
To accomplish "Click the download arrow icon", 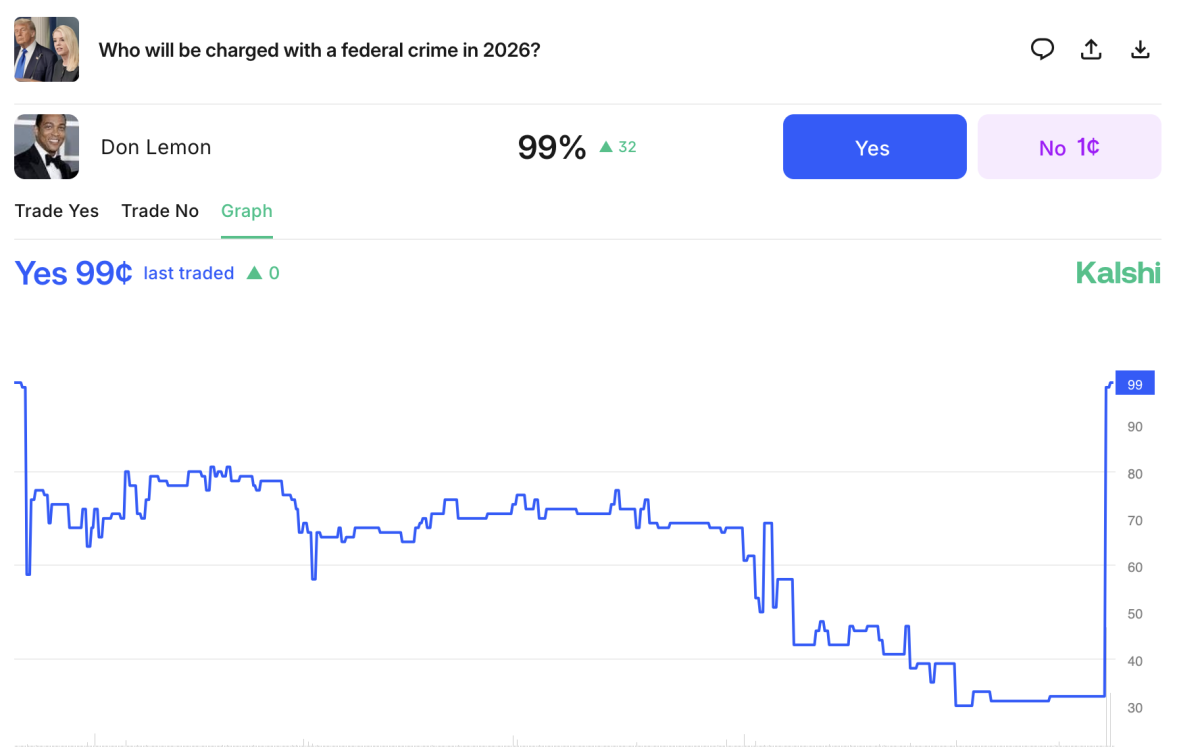I will pyautogui.click(x=1140, y=49).
